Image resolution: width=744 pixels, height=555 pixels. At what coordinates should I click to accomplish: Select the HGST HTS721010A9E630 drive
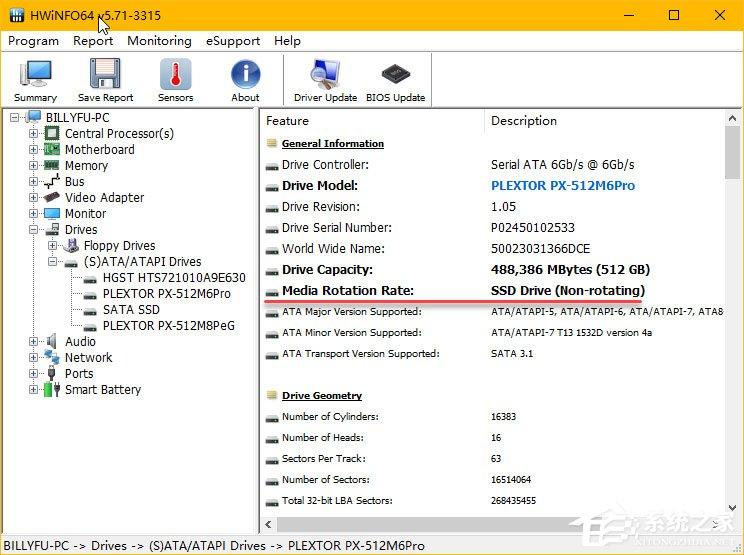(173, 278)
